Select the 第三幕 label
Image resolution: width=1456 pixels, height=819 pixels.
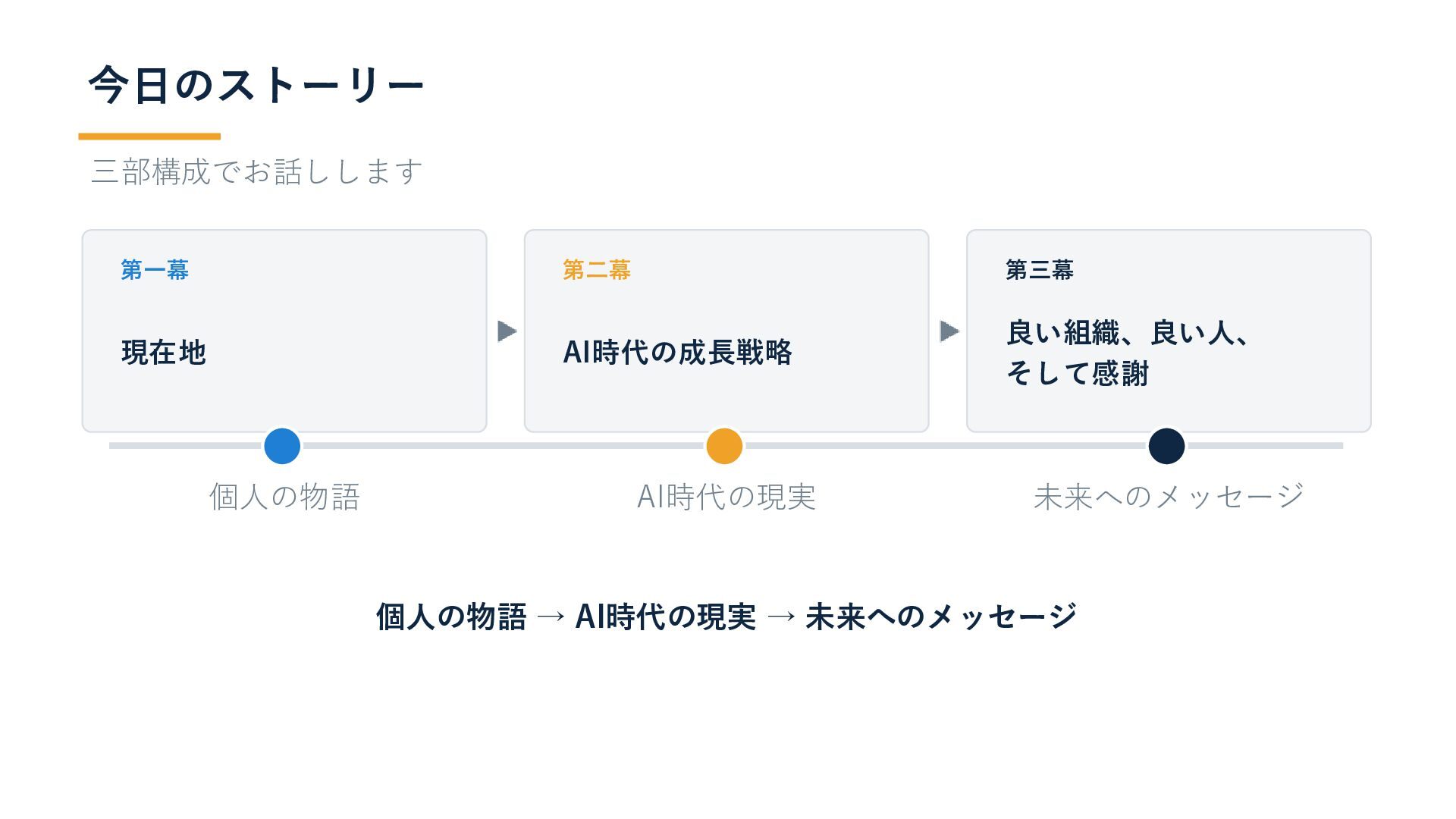click(x=1040, y=270)
